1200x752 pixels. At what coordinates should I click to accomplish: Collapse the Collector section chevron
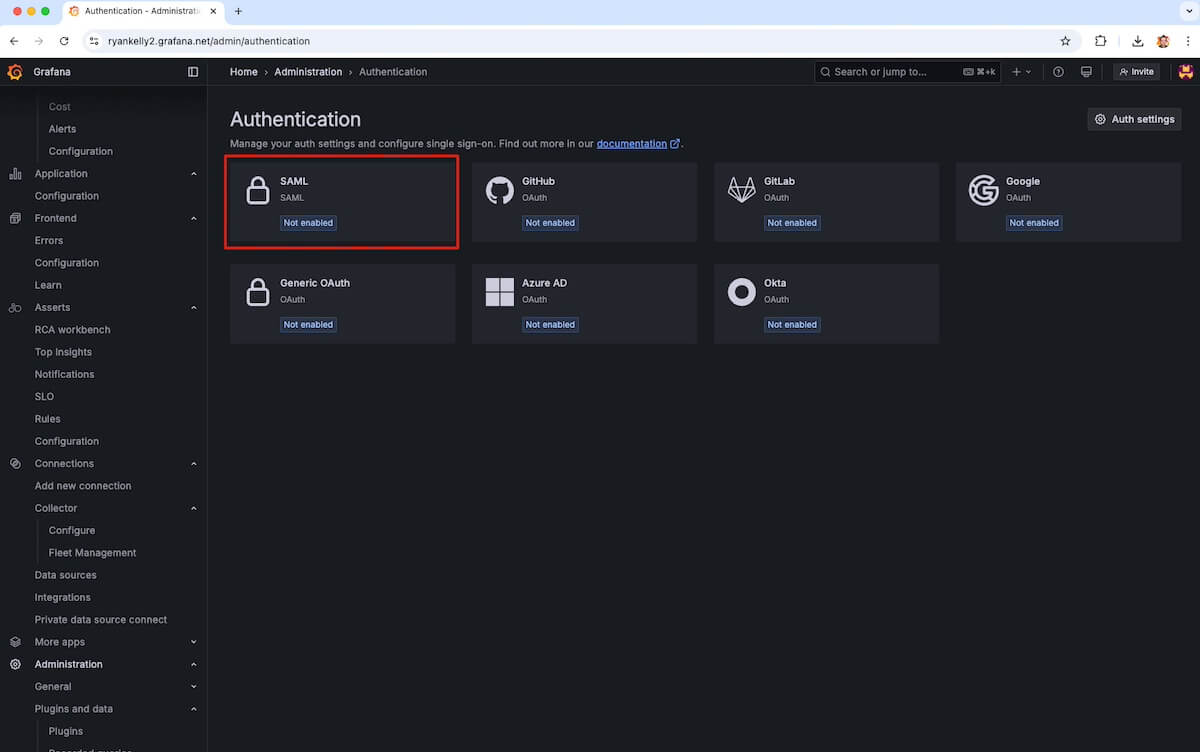click(x=194, y=508)
